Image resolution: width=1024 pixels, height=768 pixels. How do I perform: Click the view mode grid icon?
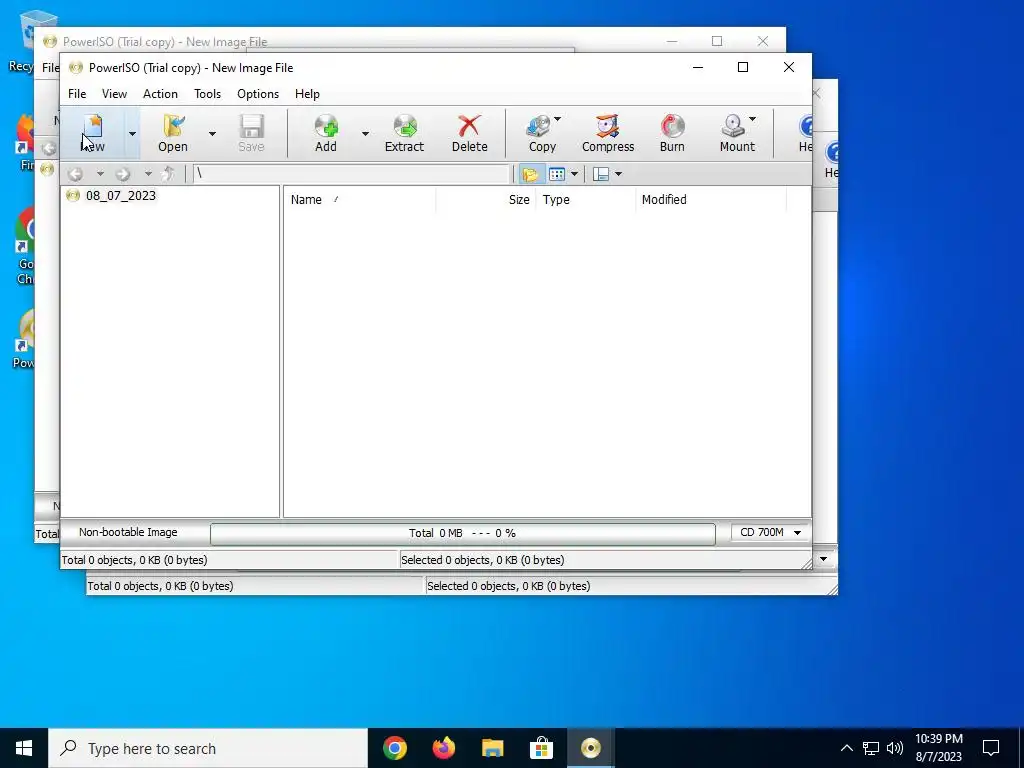click(x=556, y=174)
